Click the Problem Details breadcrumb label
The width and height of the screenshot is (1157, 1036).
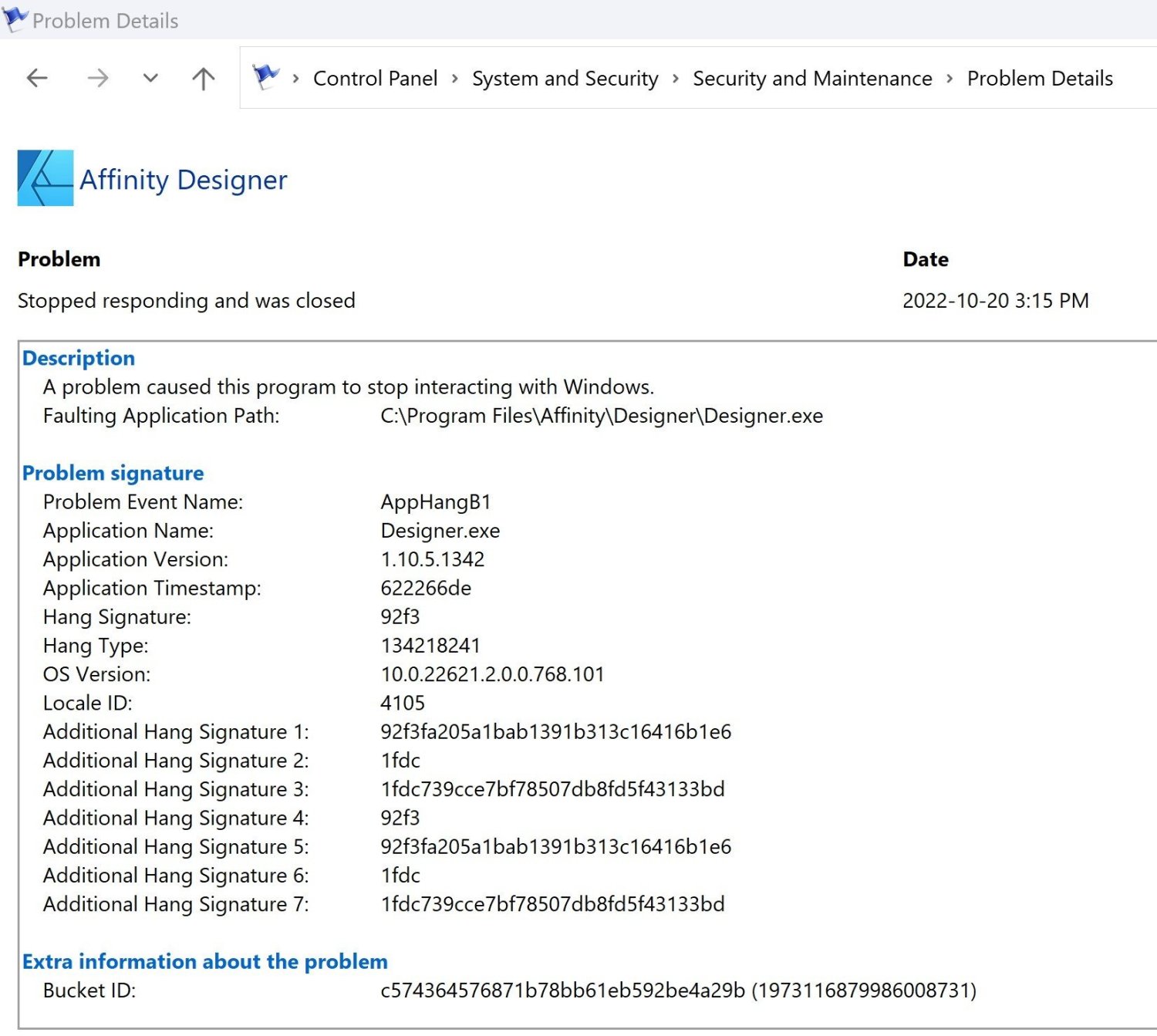[x=1040, y=78]
